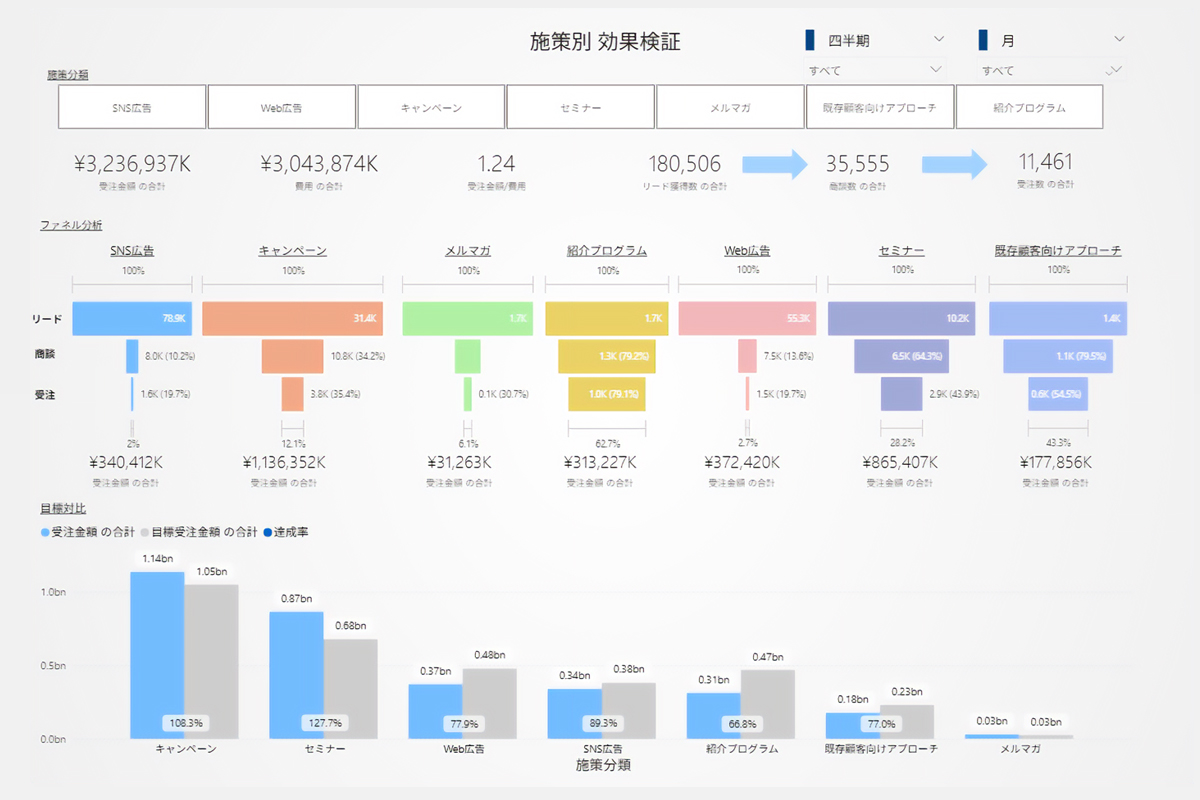
Task: Filter by セミナー slicer tile
Action: click(580, 107)
